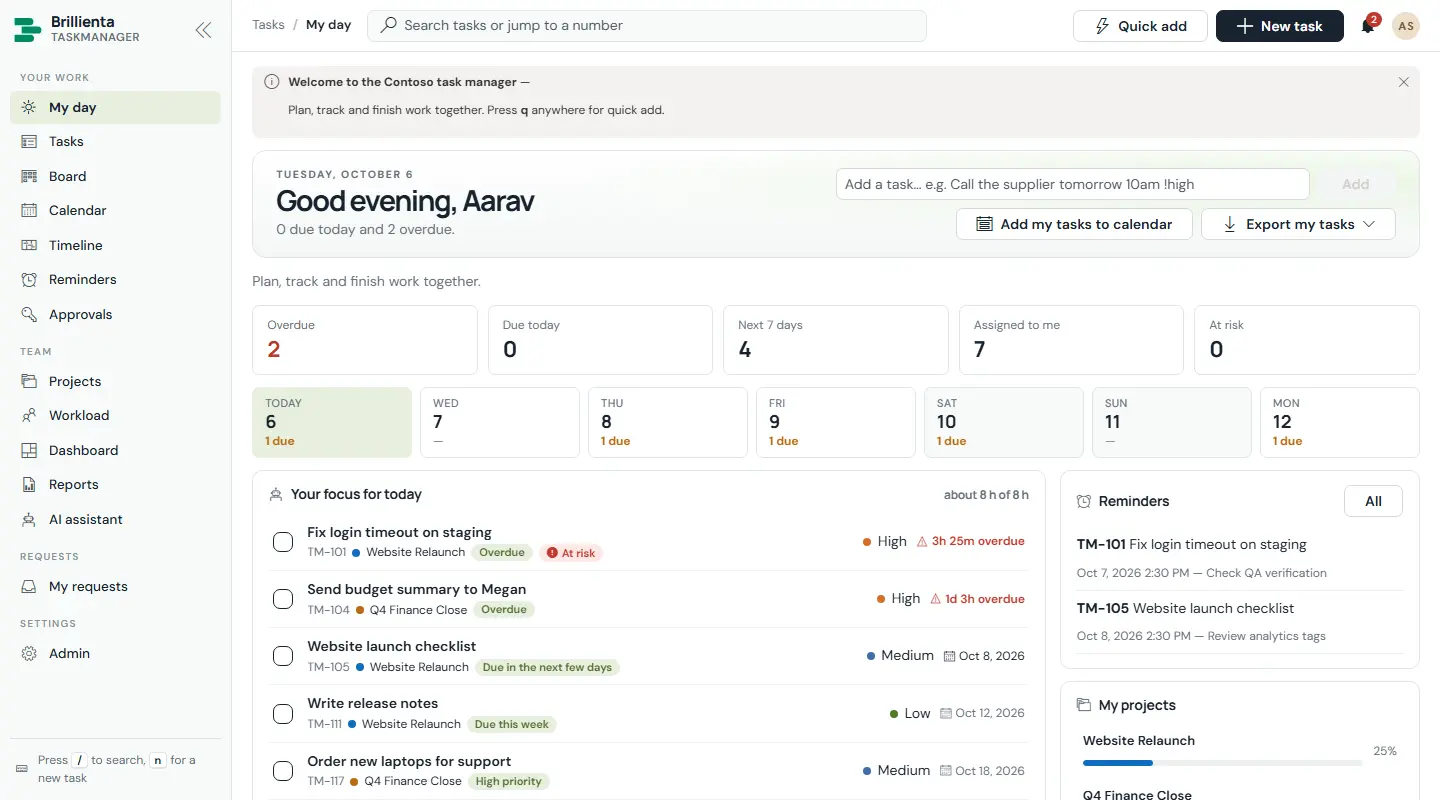Viewport: 1440px width, 800px height.
Task: Select the MON 12 day tab
Action: 1340,422
